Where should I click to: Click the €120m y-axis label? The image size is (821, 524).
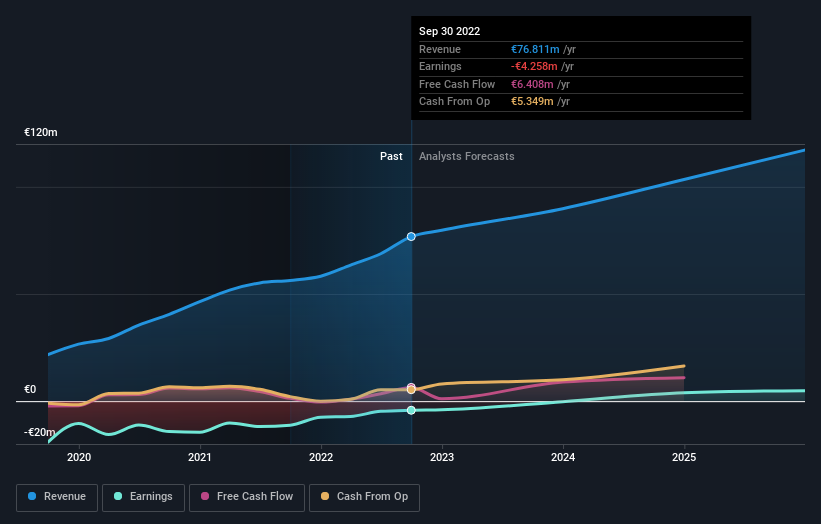[x=41, y=132]
